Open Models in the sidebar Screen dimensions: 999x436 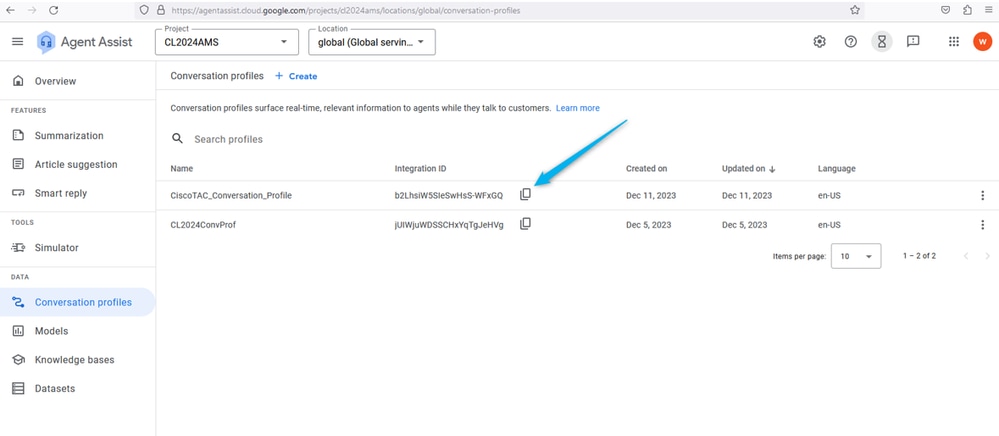(78, 331)
